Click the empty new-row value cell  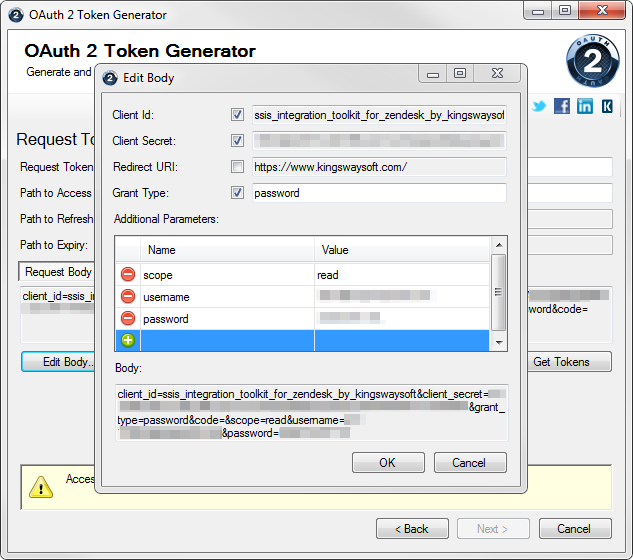point(402,340)
